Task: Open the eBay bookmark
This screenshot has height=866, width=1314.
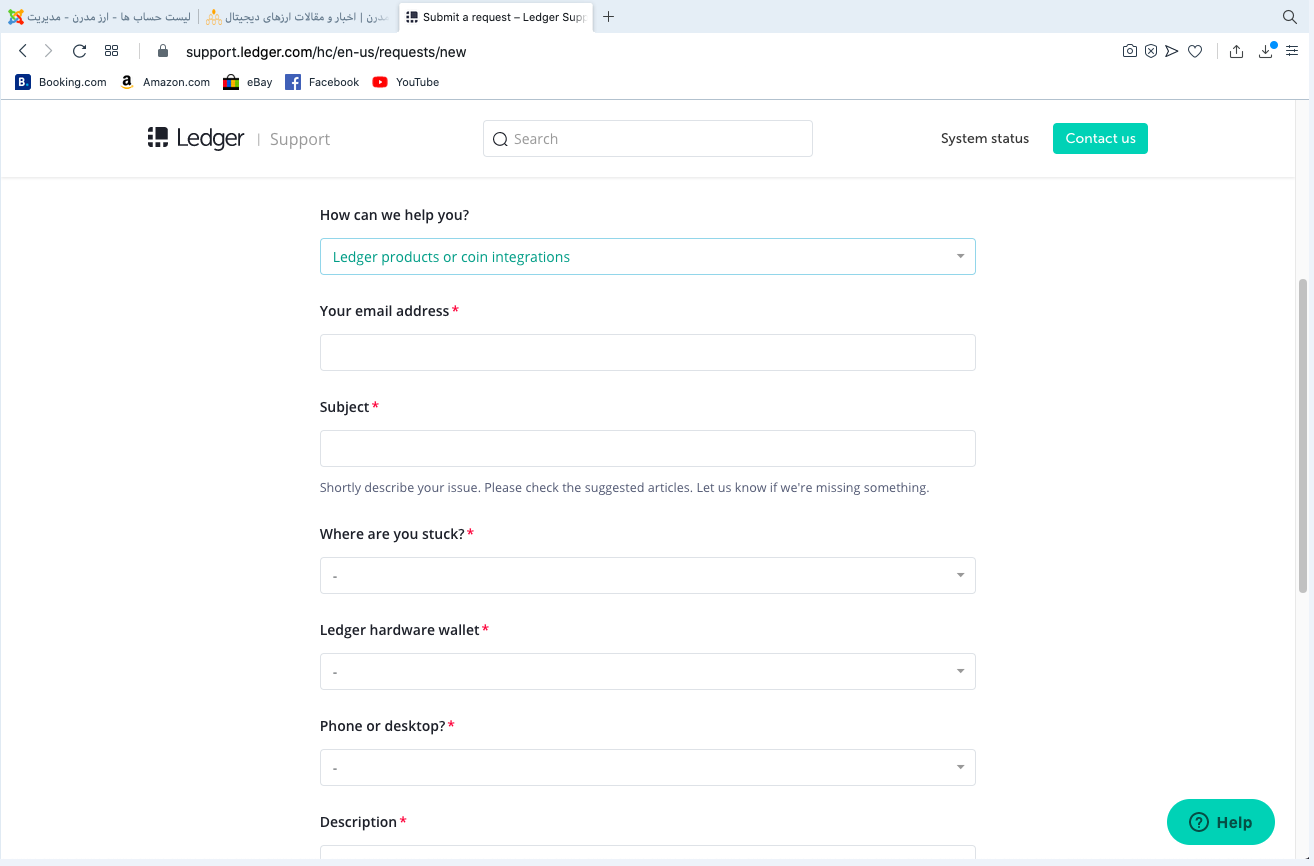Action: (x=248, y=82)
